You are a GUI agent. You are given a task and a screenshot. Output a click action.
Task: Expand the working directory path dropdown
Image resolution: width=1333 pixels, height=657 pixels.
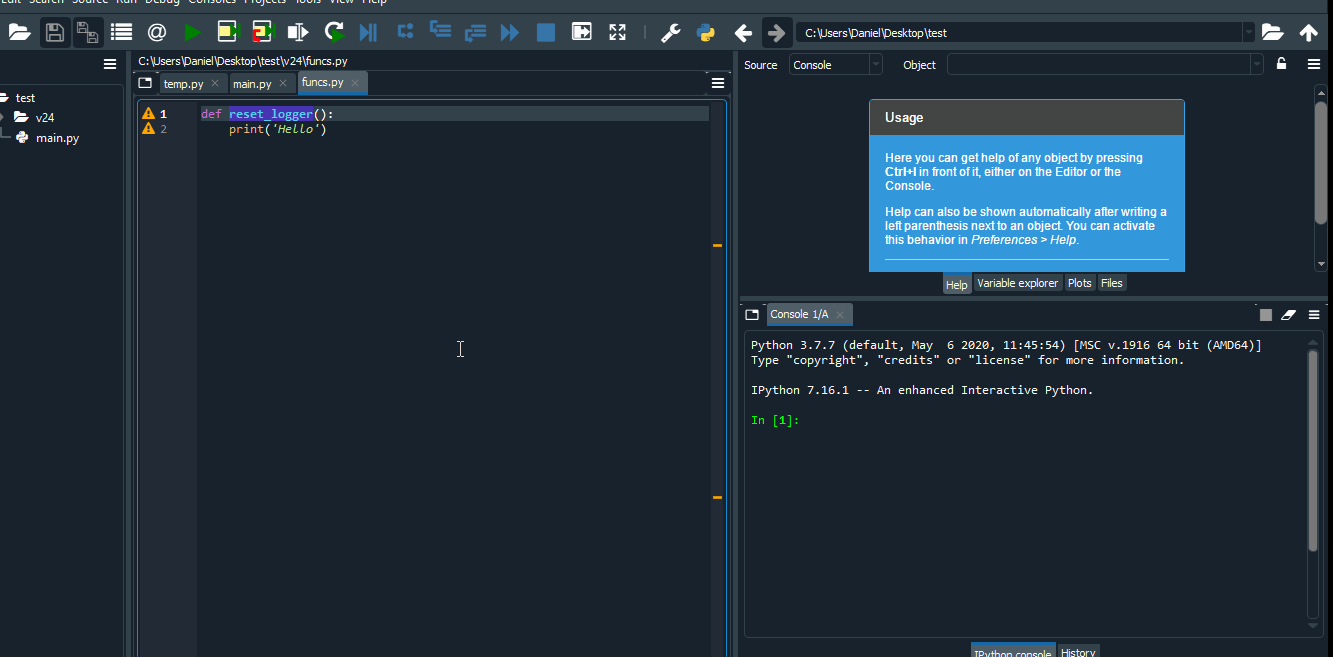(1248, 33)
